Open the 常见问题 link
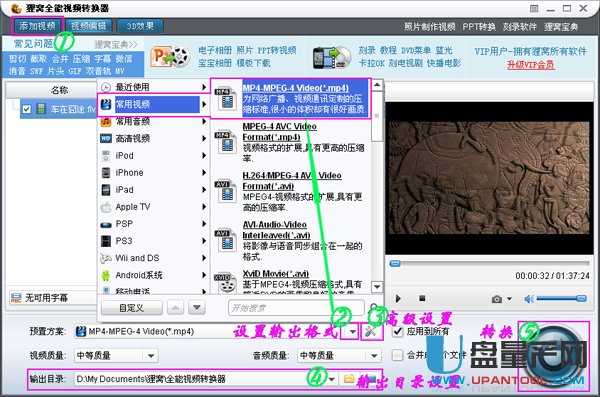The width and height of the screenshot is (600, 397). 33,44
